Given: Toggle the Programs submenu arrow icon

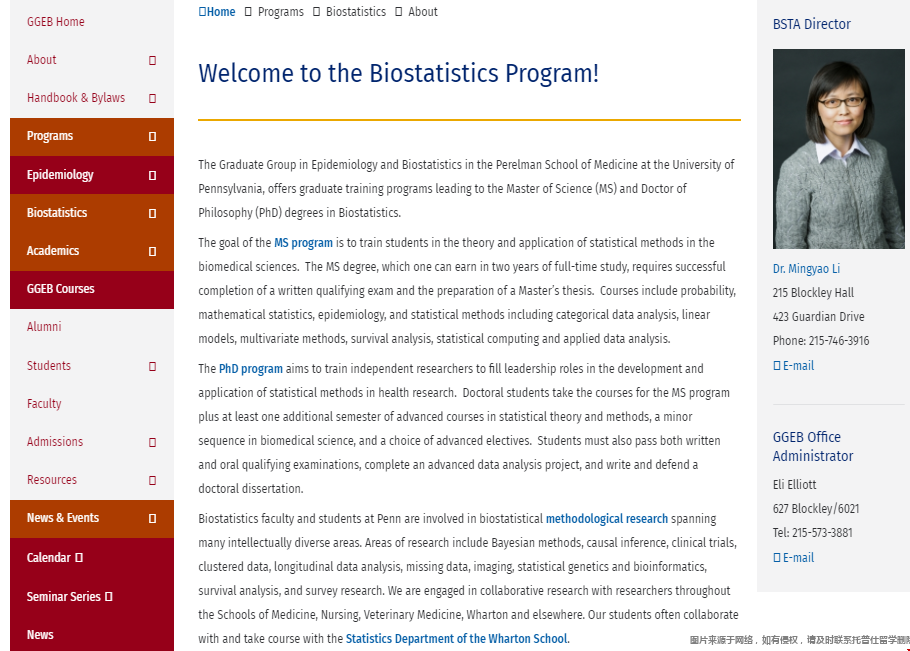Looking at the screenshot, I should point(152,136).
